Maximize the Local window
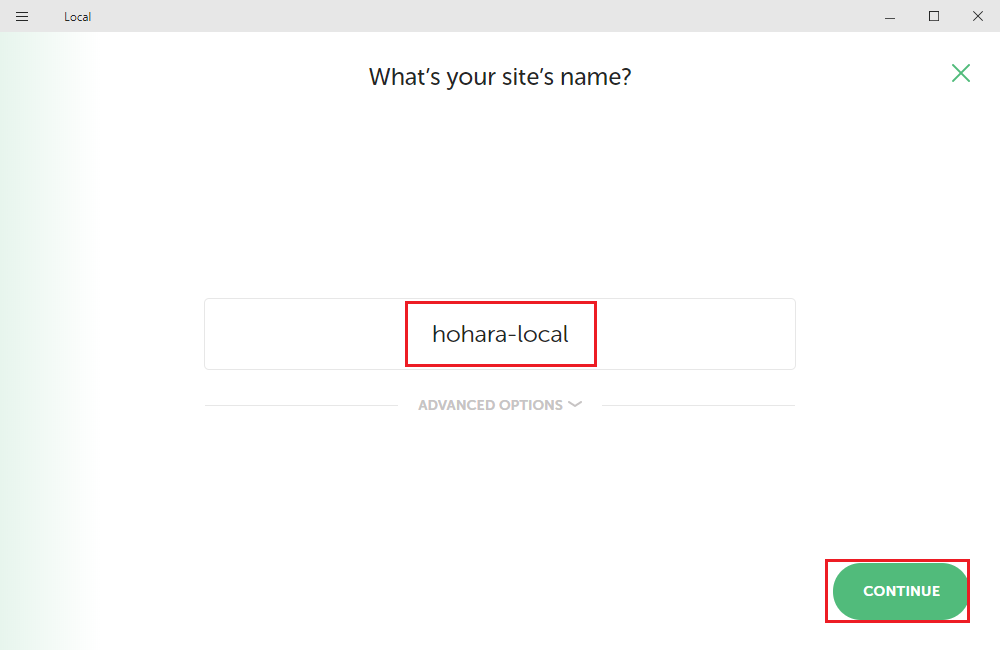This screenshot has width=1000, height=650. pos(934,16)
